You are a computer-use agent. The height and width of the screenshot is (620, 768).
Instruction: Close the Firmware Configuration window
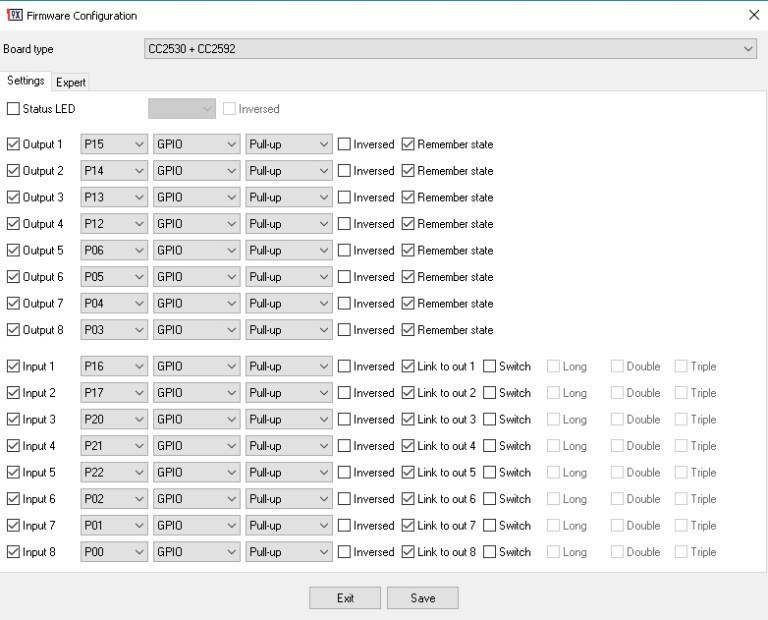click(x=754, y=15)
